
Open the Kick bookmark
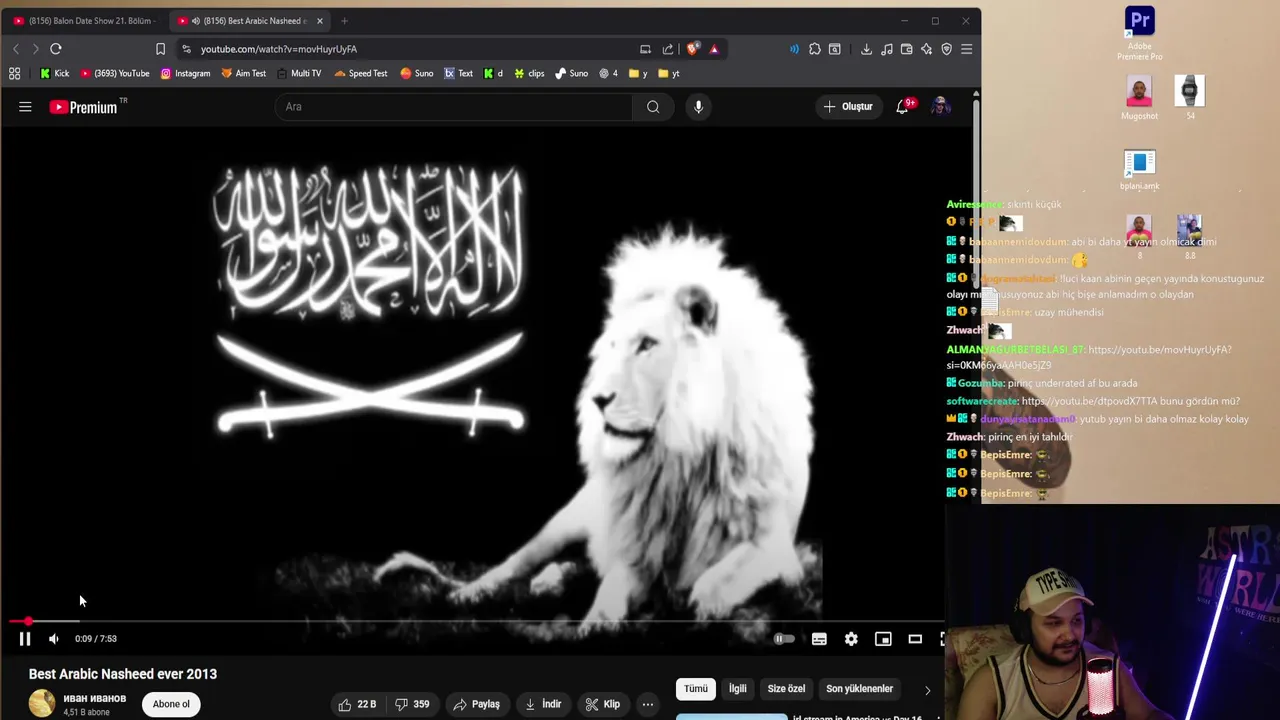tap(54, 73)
